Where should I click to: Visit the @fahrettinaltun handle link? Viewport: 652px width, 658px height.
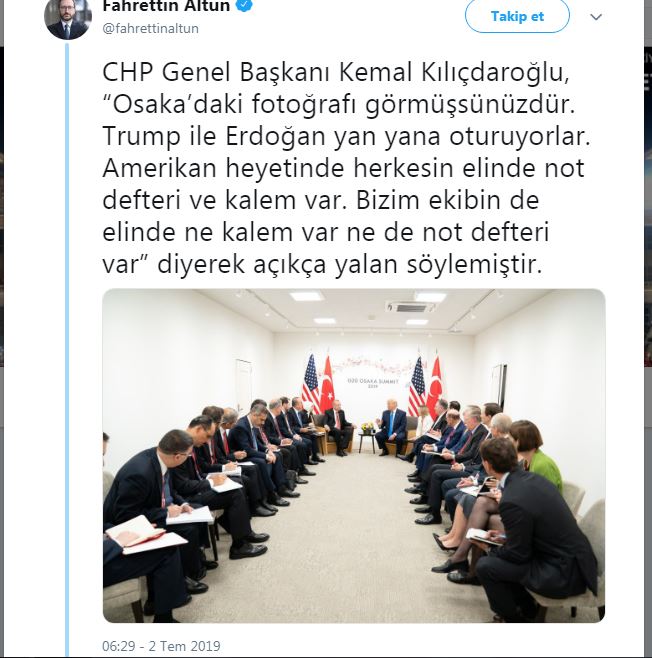coord(151,29)
